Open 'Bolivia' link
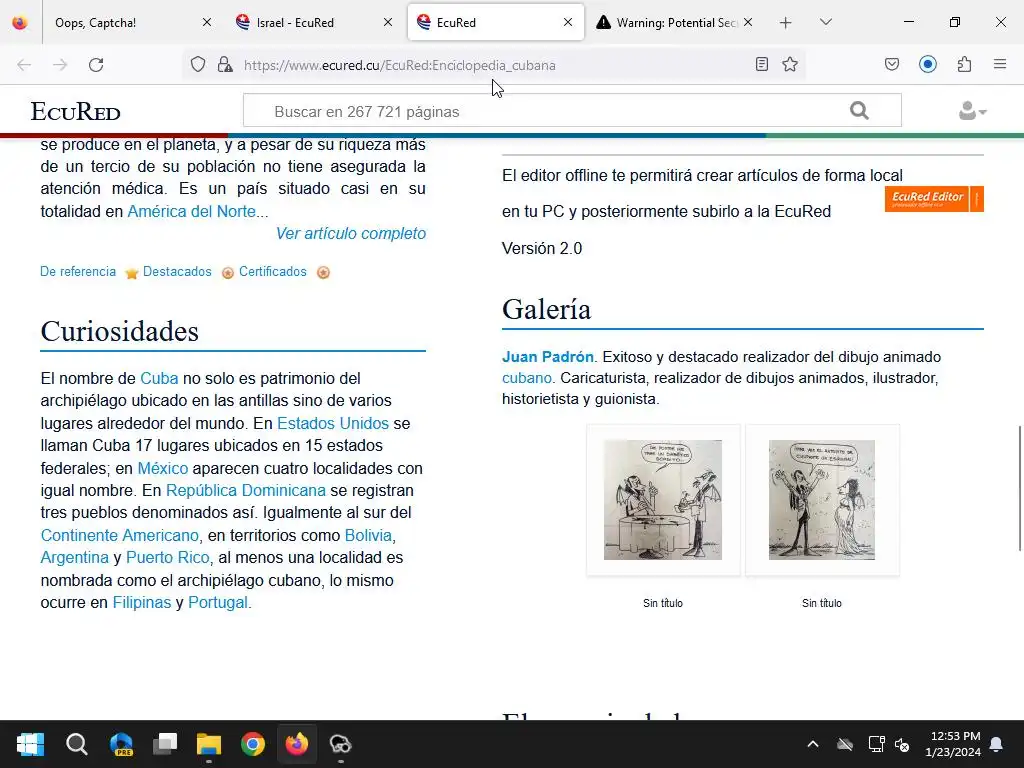 tap(368, 536)
